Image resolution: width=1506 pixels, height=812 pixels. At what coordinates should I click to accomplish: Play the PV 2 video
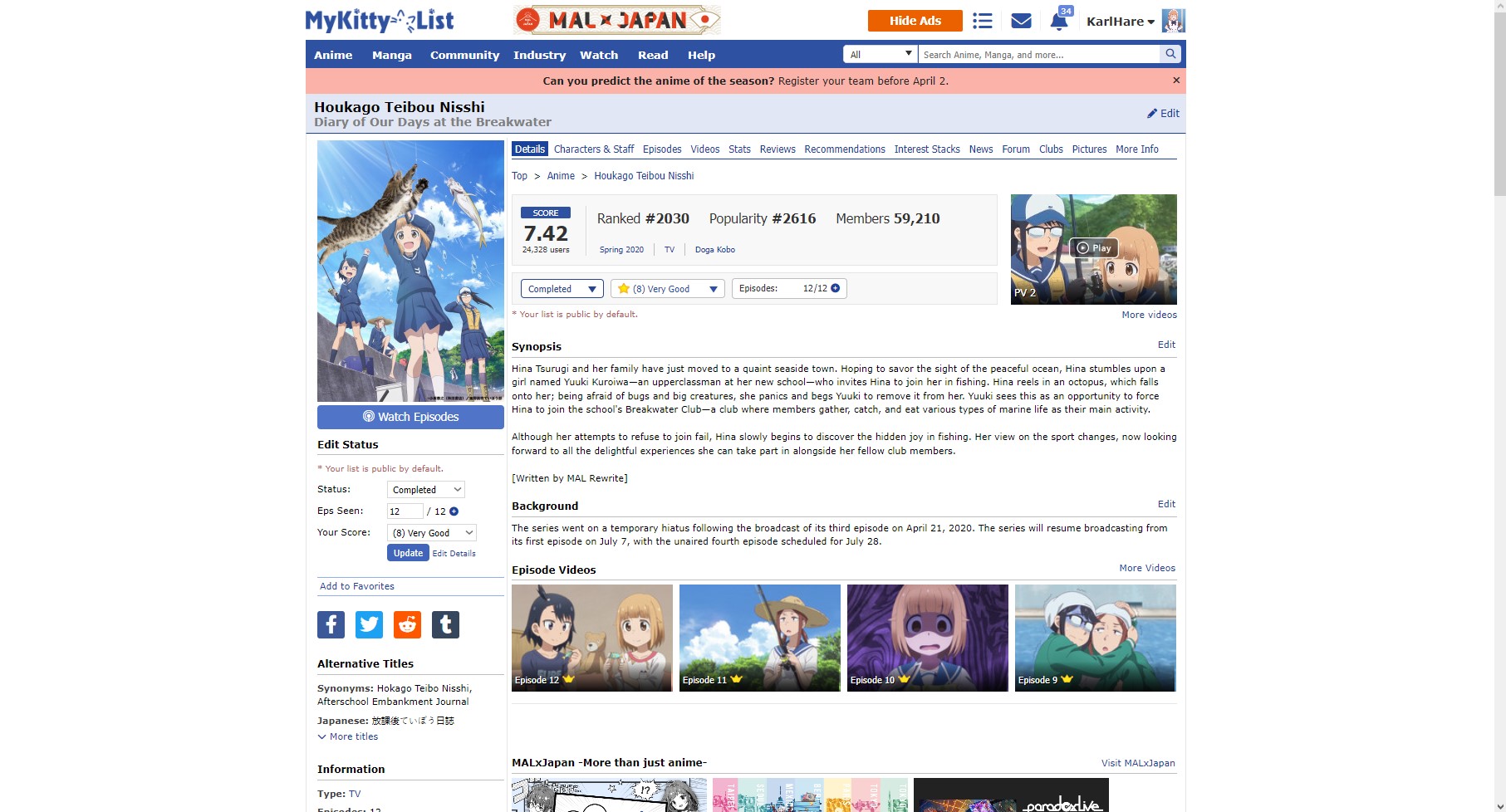[1093, 247]
